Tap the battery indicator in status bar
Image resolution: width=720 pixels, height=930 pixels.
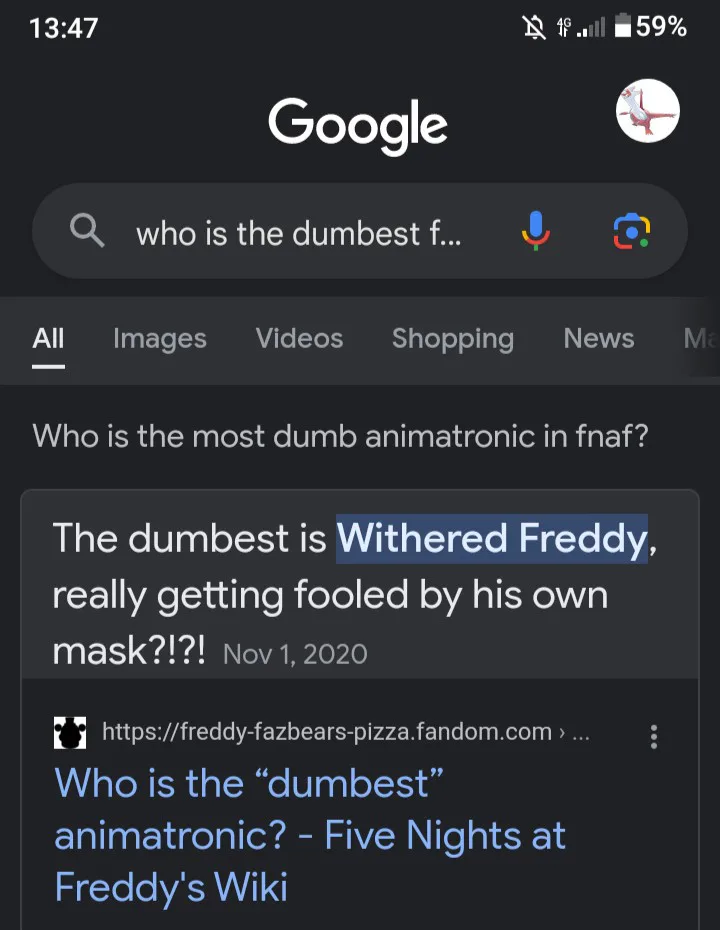[650, 27]
